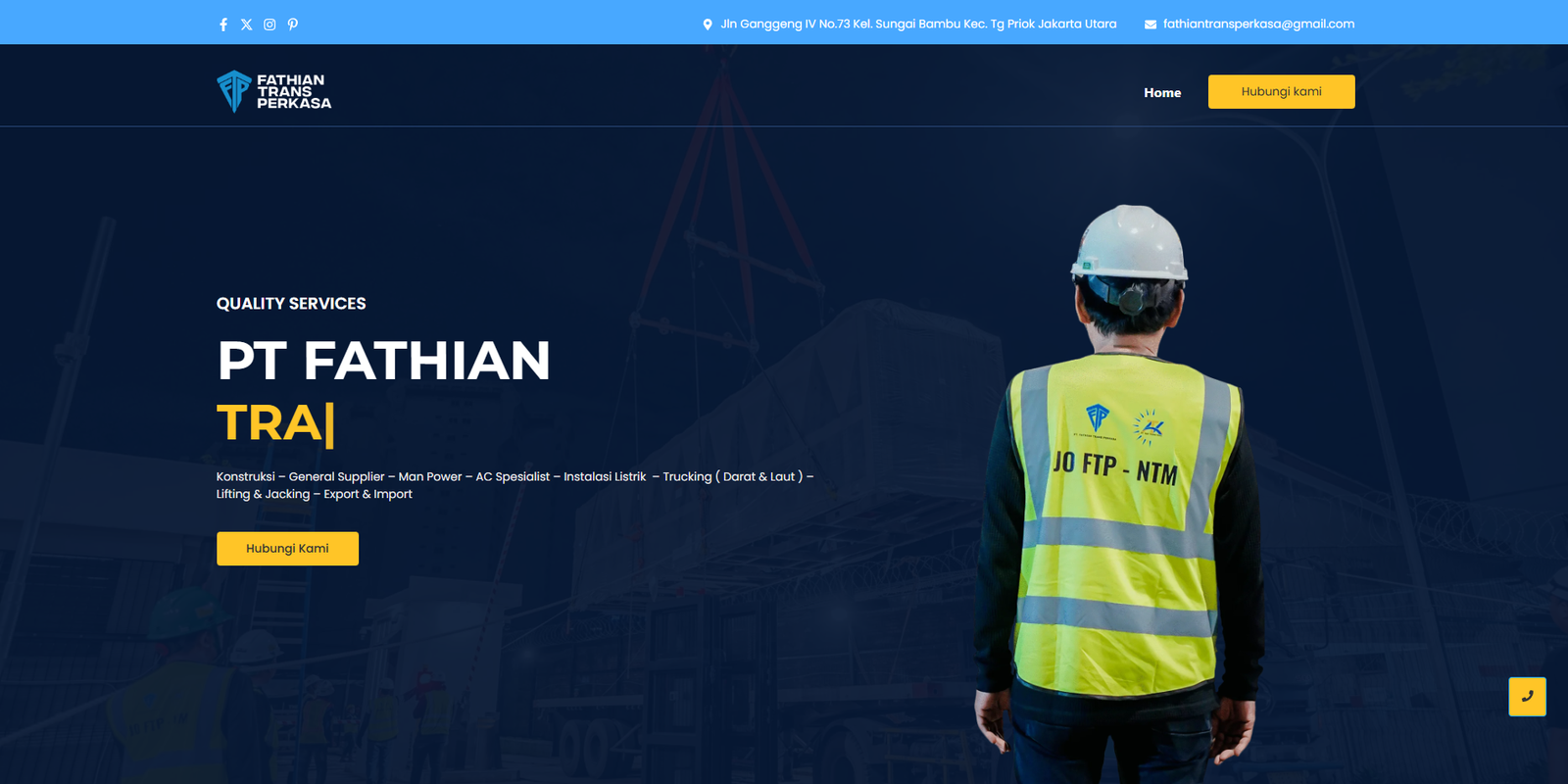Click the blue FTP shield logo emblem
This screenshot has height=784, width=1568.
click(234, 91)
